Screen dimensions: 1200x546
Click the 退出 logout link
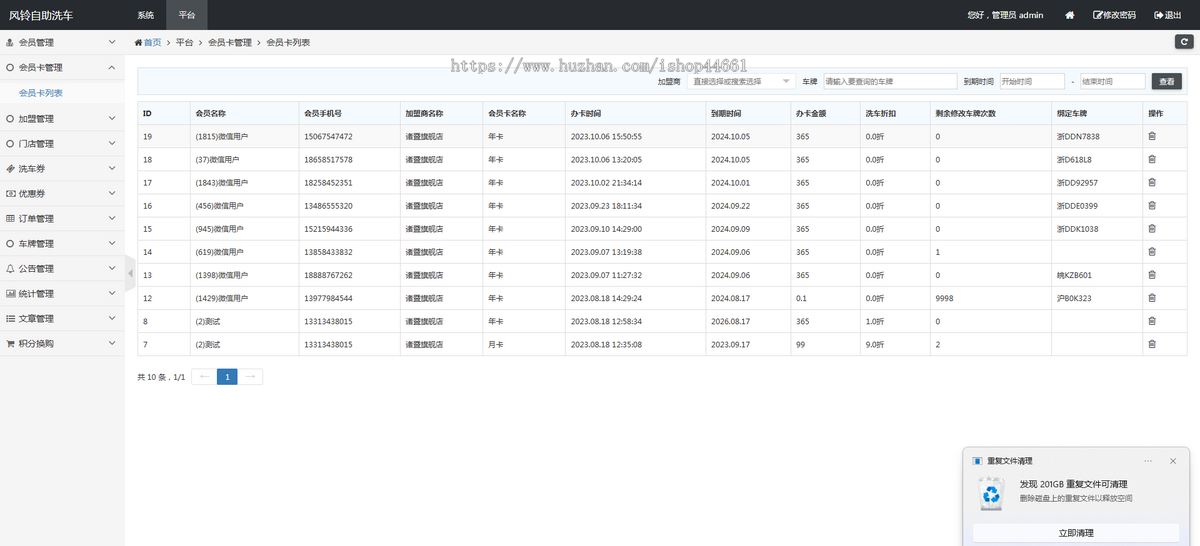(x=1167, y=15)
